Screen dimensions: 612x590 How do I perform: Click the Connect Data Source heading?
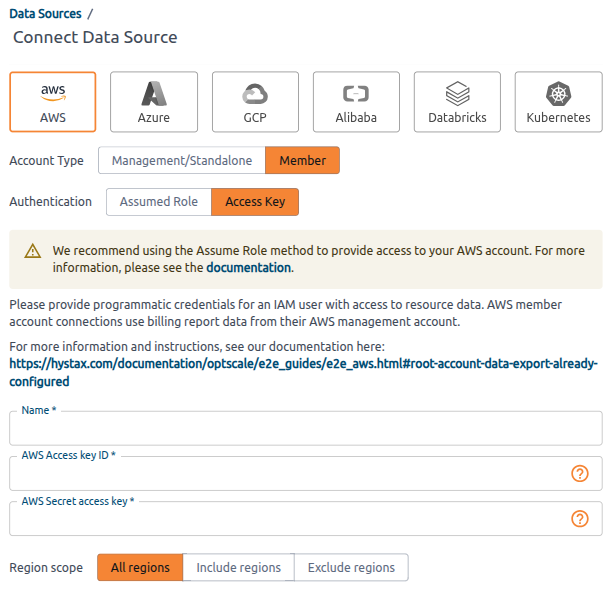pos(95,37)
